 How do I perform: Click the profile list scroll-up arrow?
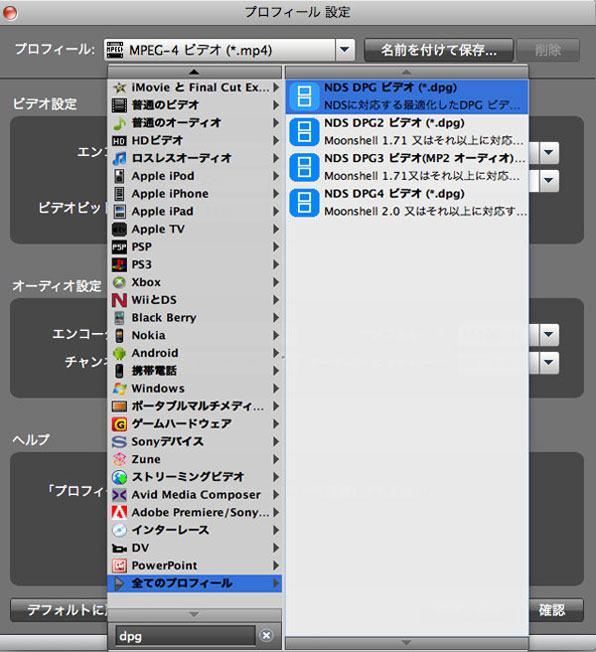pos(407,72)
